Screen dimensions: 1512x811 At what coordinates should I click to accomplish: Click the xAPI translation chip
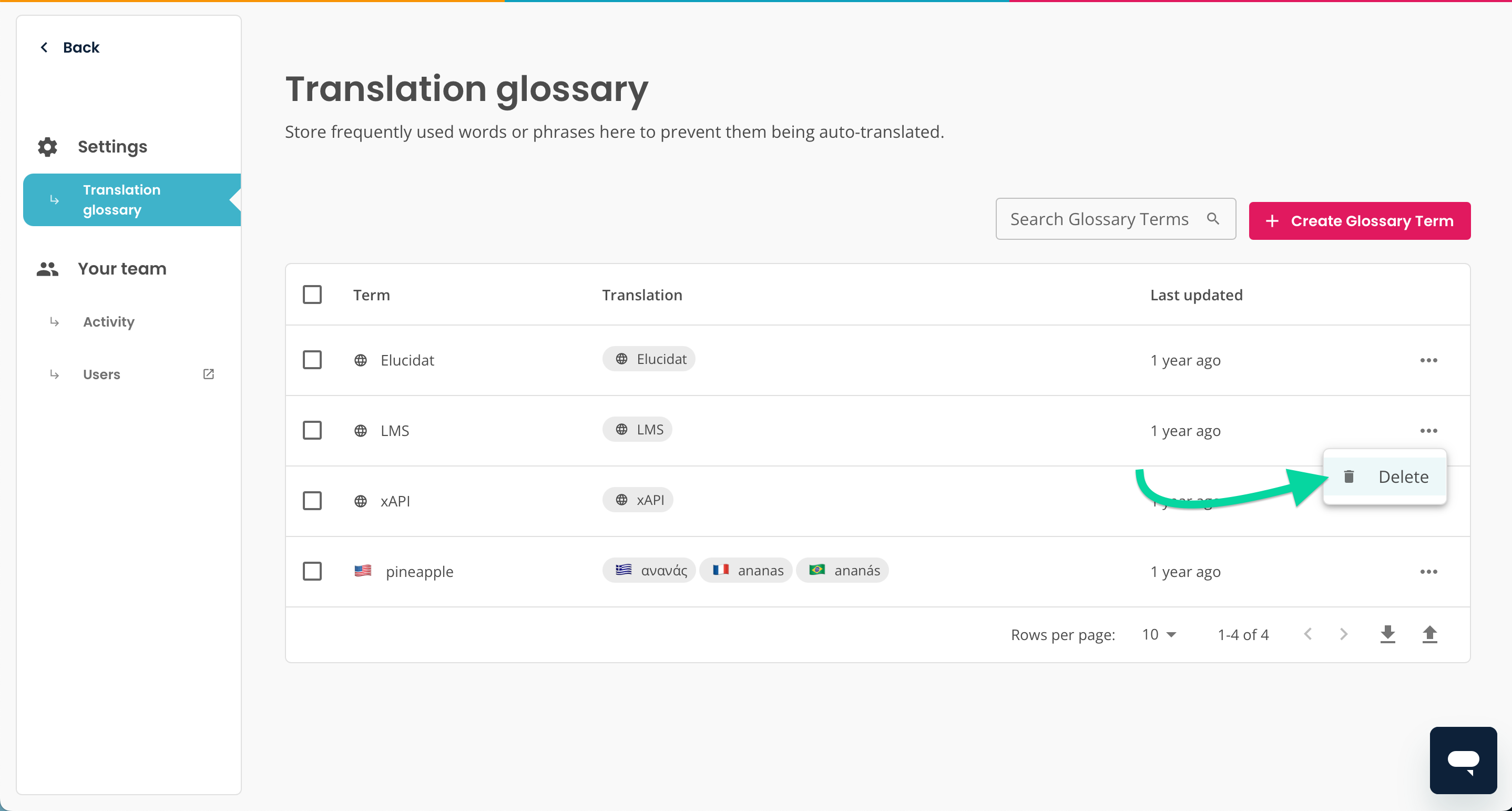(x=638, y=500)
